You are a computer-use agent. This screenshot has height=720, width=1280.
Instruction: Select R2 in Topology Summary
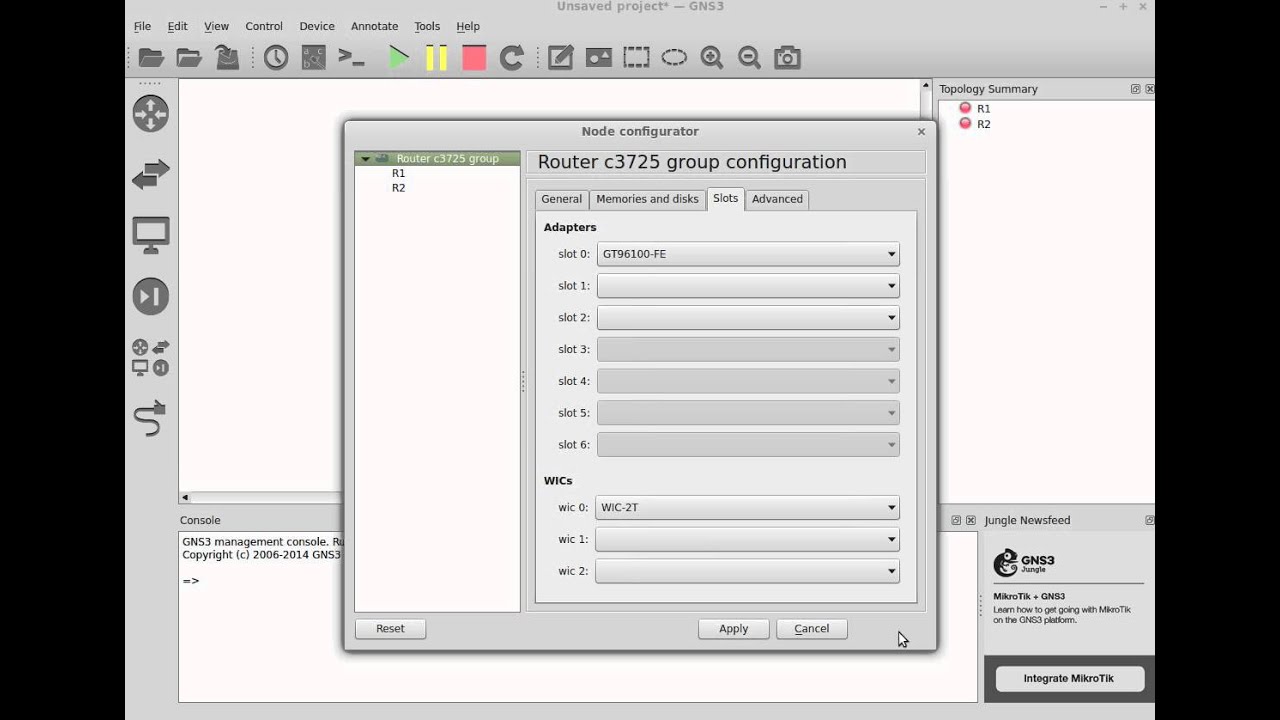point(984,124)
